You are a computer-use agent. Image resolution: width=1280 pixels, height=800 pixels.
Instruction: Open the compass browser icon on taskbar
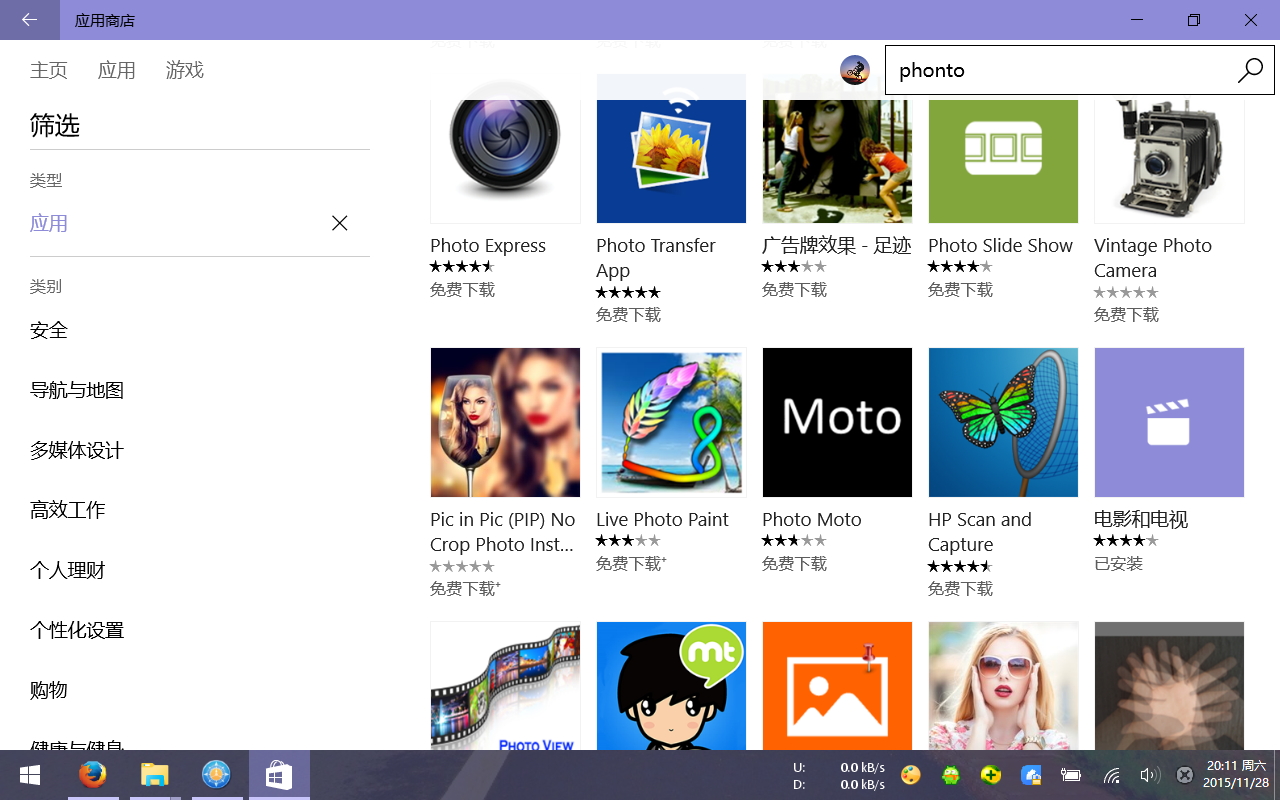click(216, 775)
